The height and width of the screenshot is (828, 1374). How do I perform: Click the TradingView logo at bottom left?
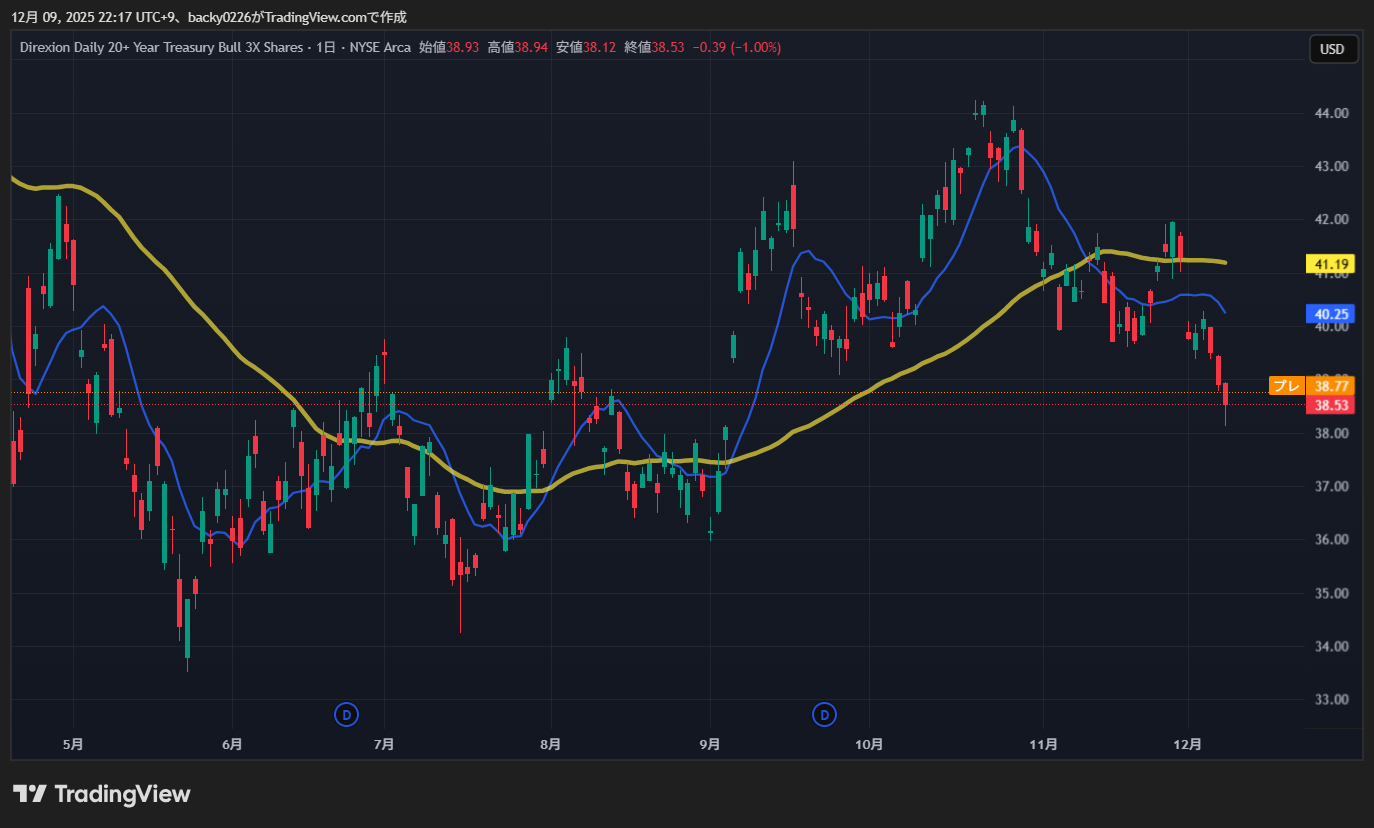pos(101,795)
